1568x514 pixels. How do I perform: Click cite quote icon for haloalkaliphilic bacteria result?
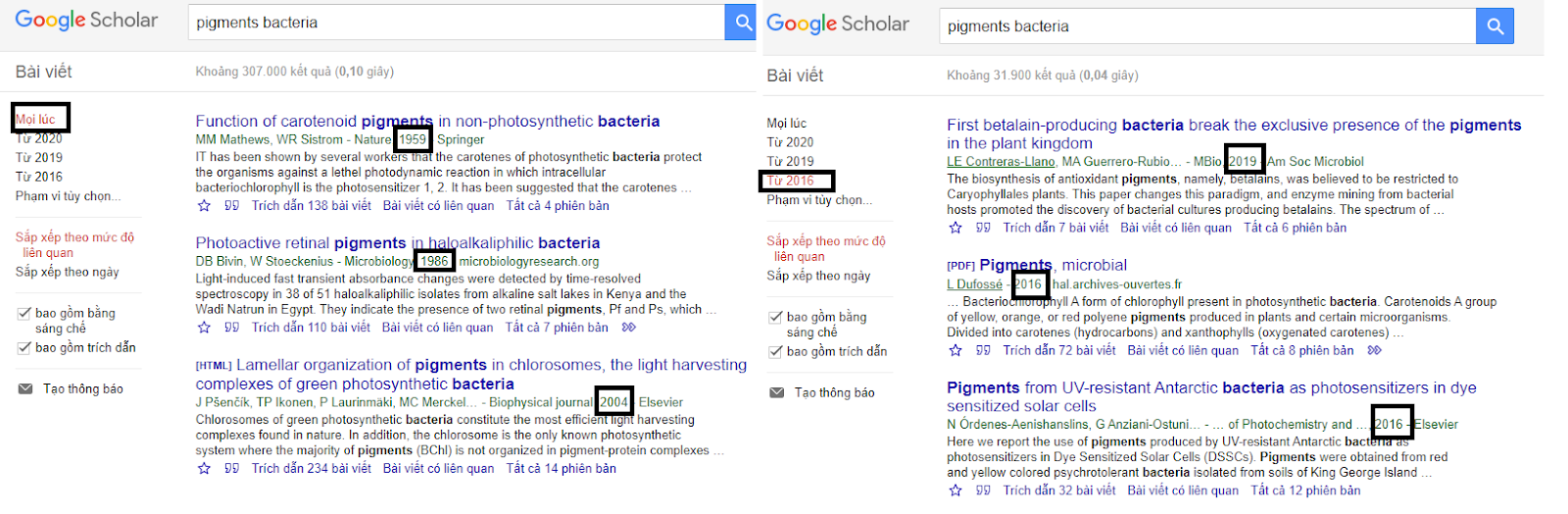(x=231, y=328)
